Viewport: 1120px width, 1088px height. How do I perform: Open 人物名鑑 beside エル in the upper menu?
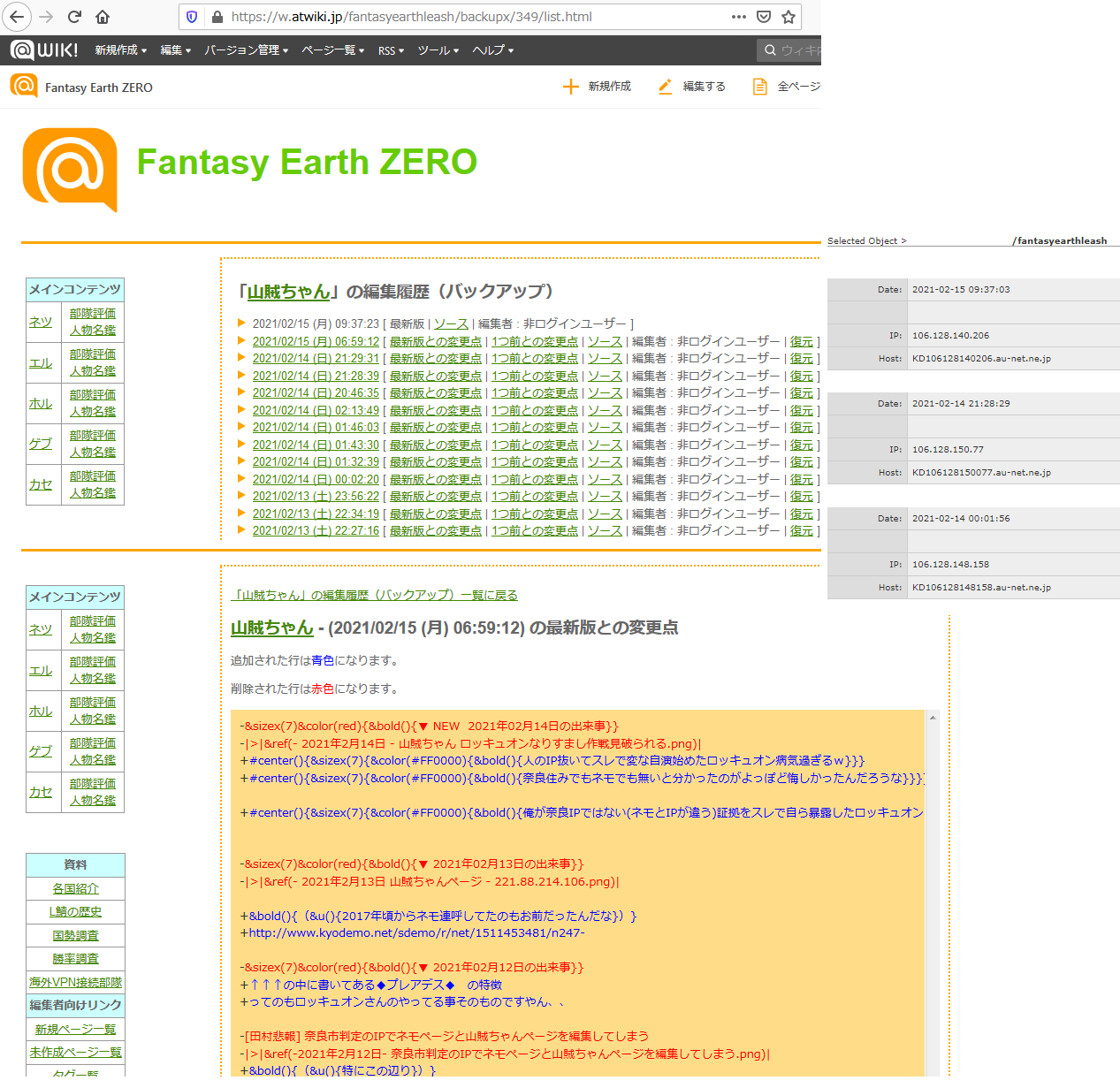(x=93, y=371)
